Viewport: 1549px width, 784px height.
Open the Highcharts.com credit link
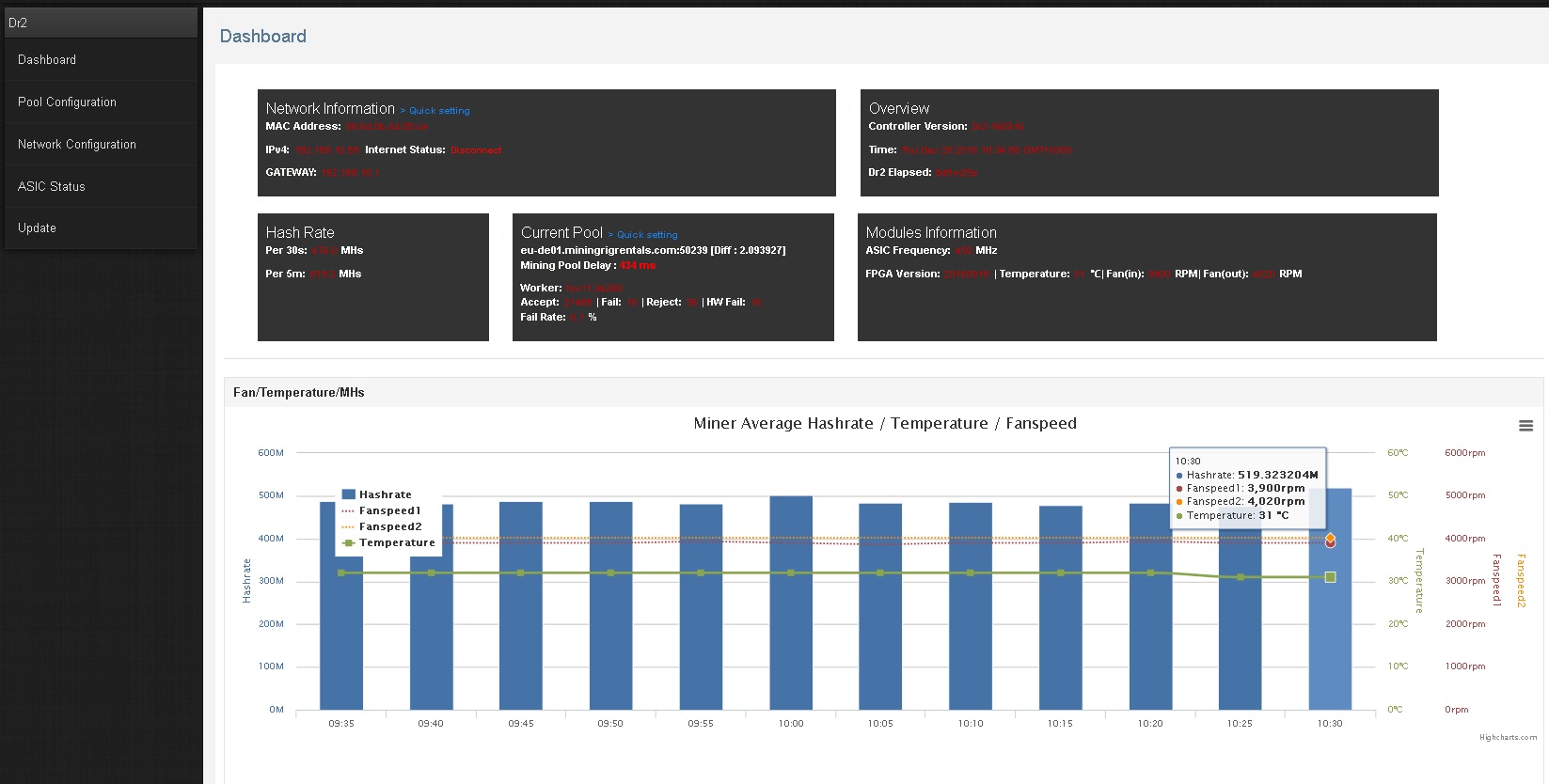(x=1508, y=737)
